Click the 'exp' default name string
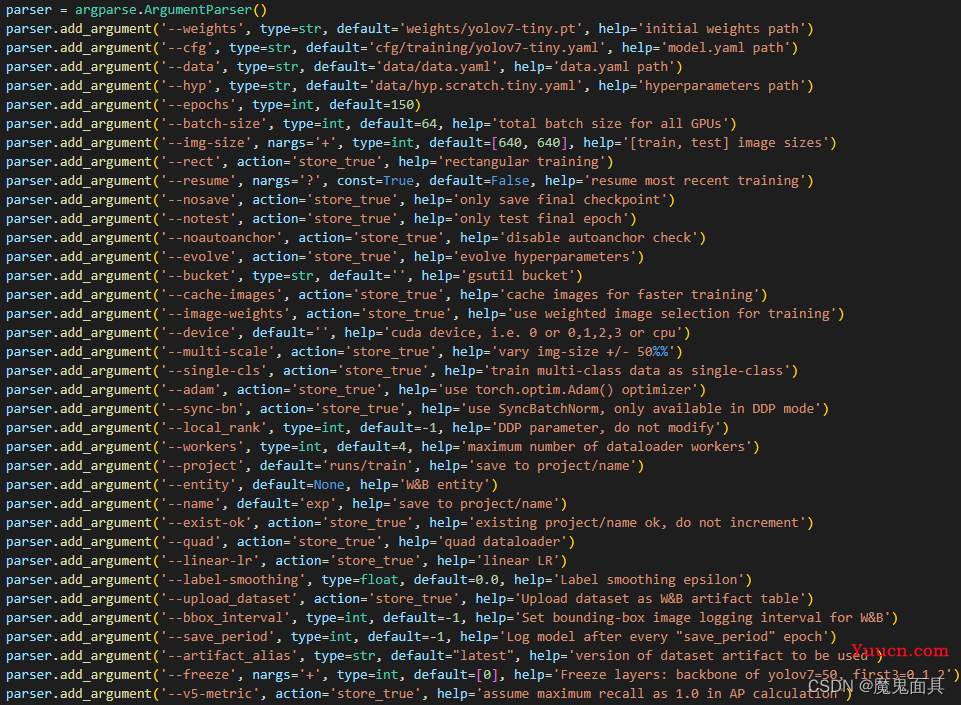The width and height of the screenshot is (961, 705). [317, 504]
